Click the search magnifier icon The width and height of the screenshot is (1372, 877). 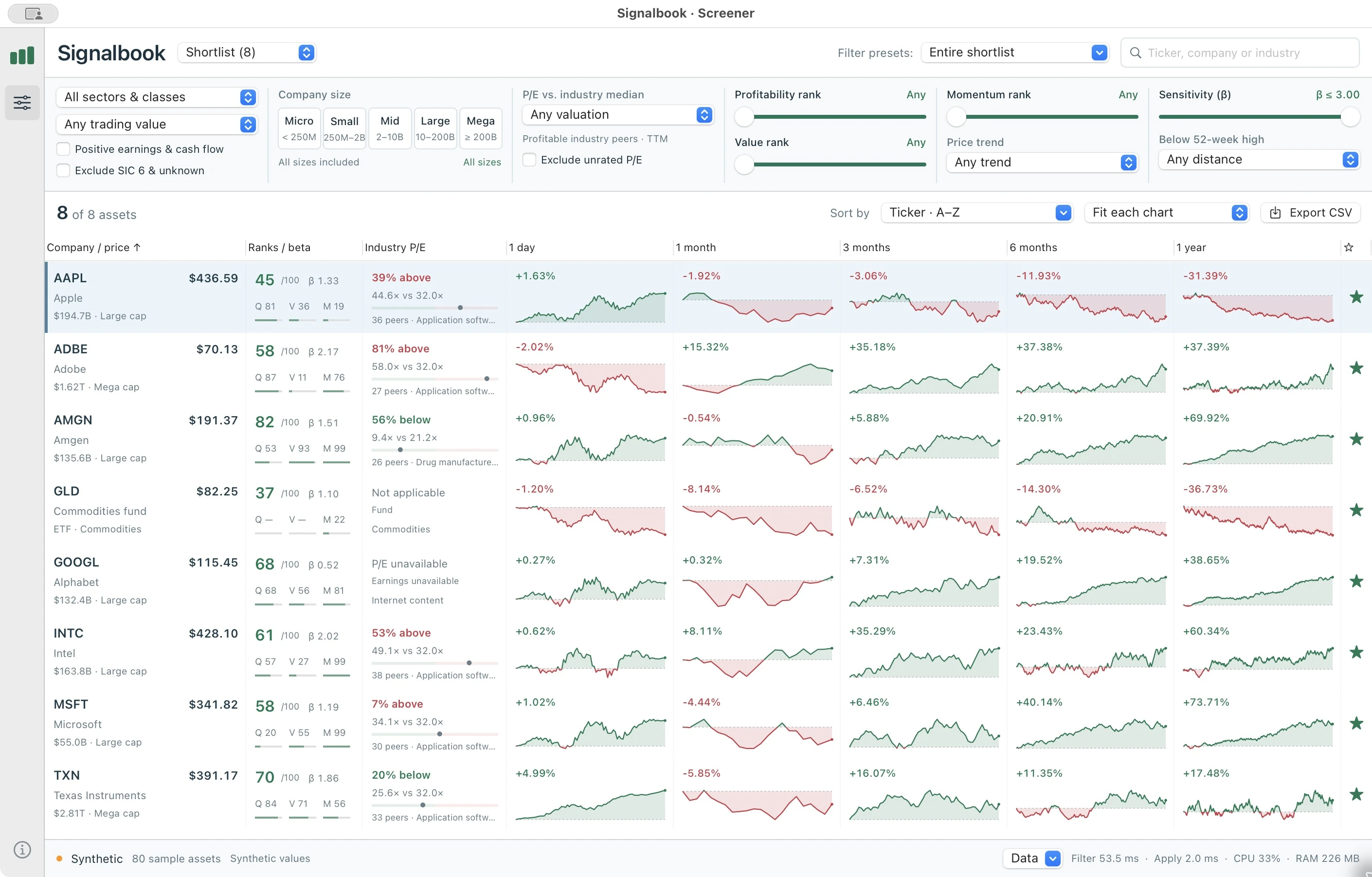1135,53
